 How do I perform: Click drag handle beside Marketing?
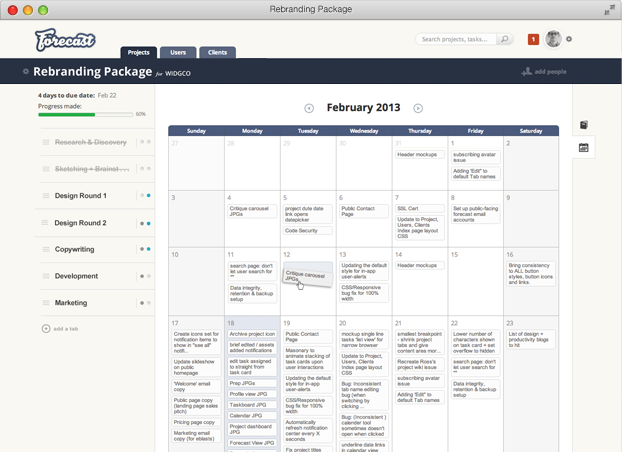tap(46, 303)
